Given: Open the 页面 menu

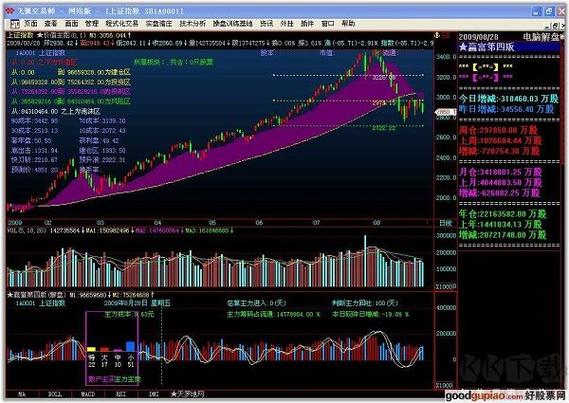Looking at the screenshot, I should click(x=31, y=24).
